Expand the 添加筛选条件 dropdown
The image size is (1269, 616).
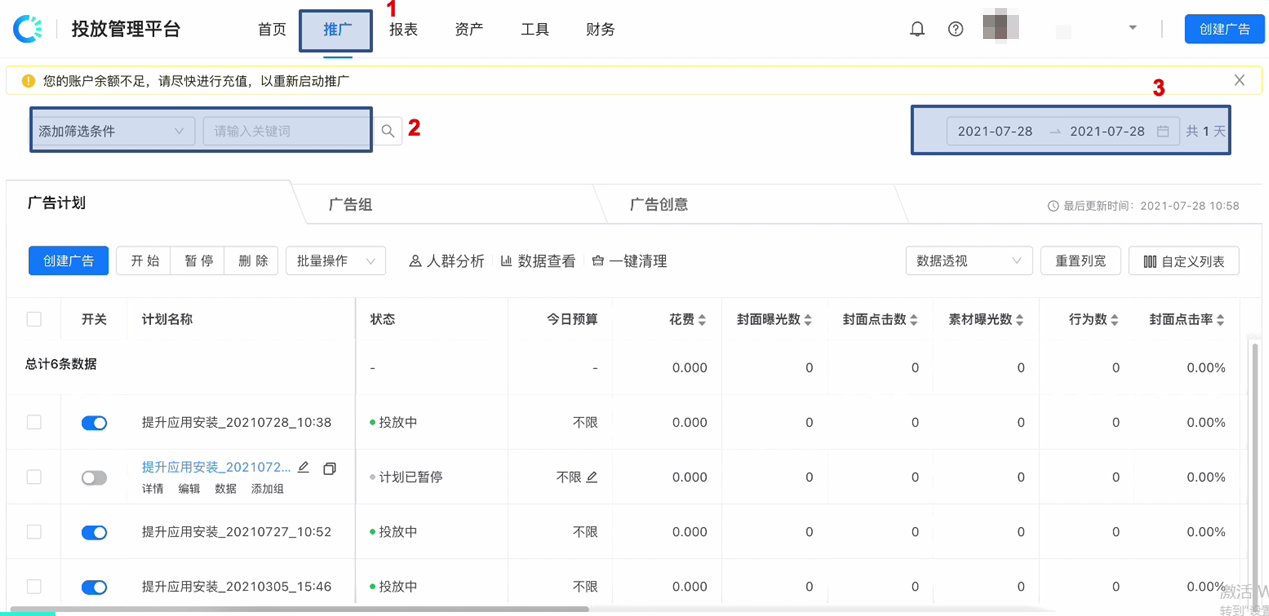111,131
